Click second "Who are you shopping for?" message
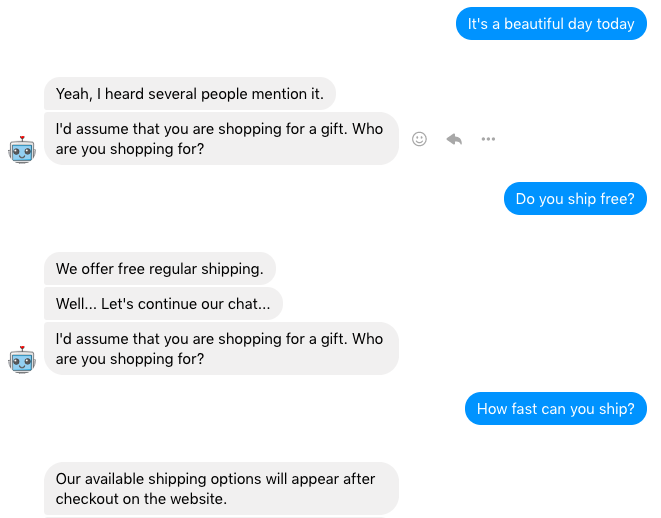The width and height of the screenshot is (661, 518). tap(221, 349)
